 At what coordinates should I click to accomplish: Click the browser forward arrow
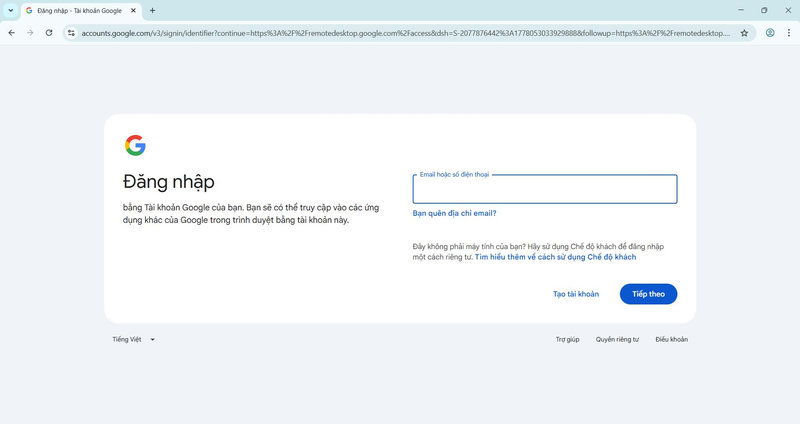[x=30, y=33]
